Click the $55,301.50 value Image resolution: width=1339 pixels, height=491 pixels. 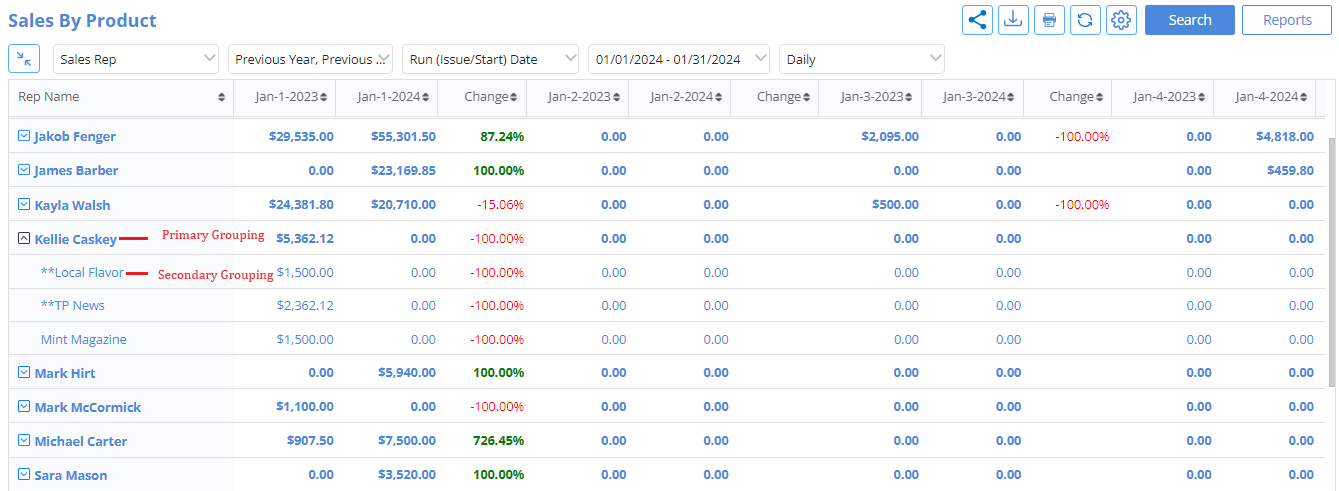click(403, 136)
